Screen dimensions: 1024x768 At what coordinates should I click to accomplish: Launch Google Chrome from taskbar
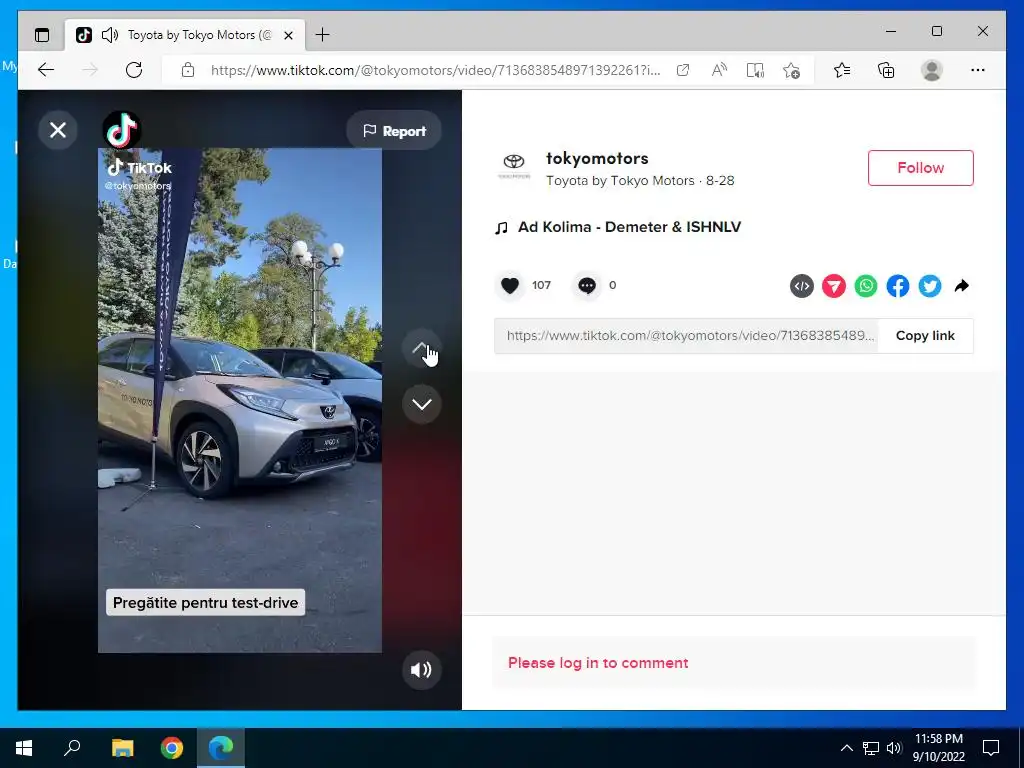coord(172,748)
